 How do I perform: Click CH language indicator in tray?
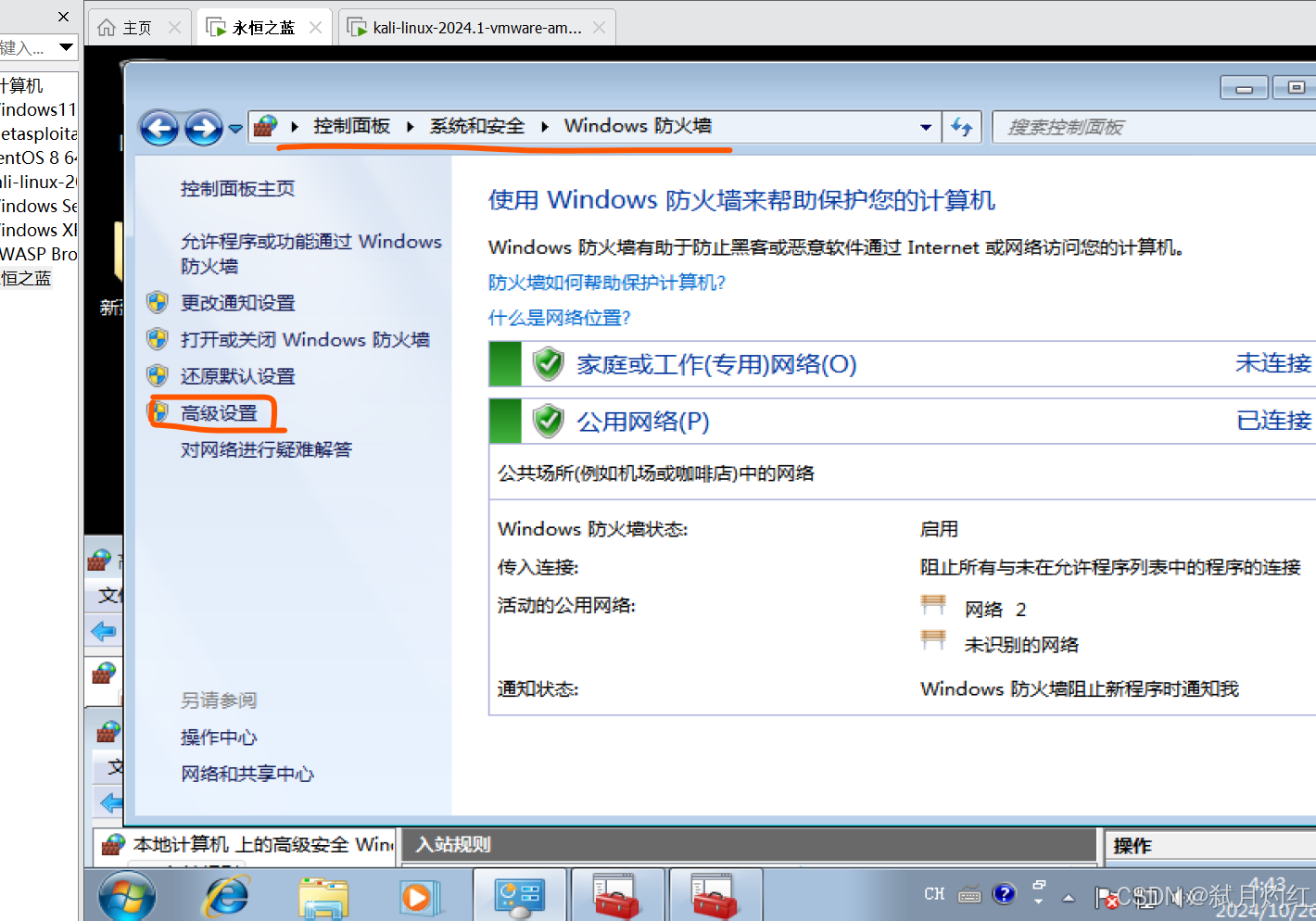point(934,894)
